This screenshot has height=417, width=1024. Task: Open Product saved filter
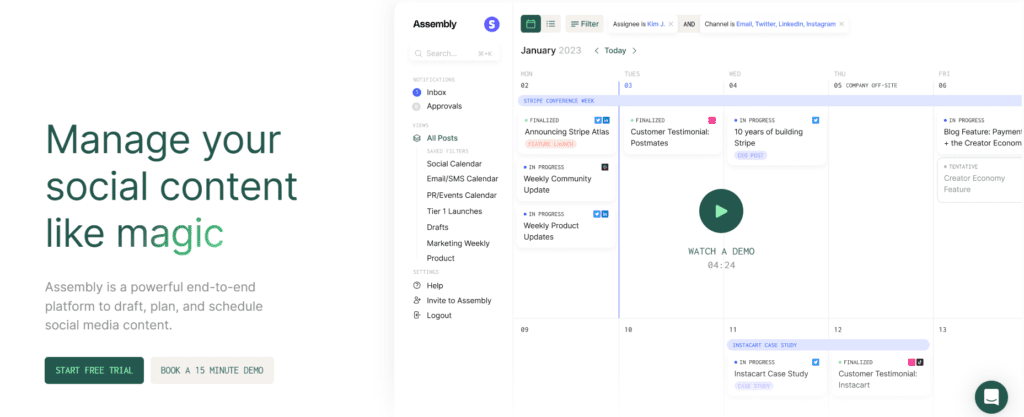441,258
